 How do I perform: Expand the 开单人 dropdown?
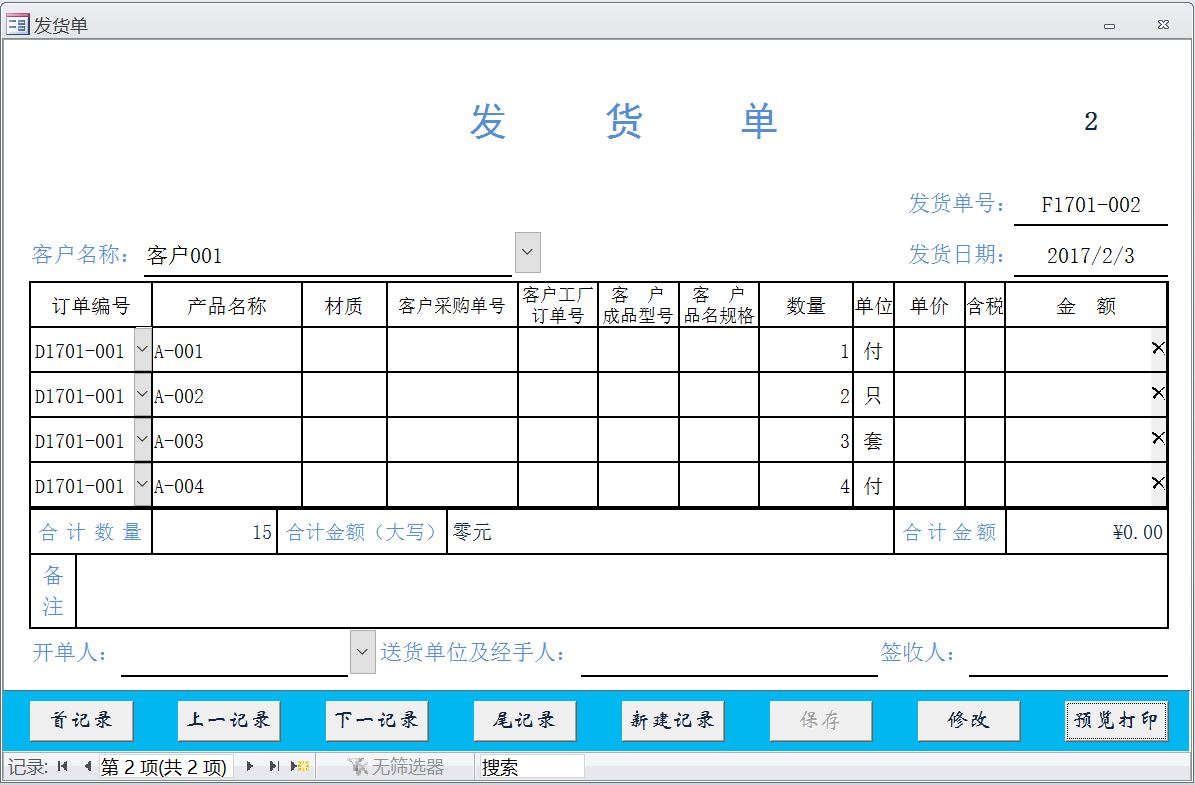point(363,652)
